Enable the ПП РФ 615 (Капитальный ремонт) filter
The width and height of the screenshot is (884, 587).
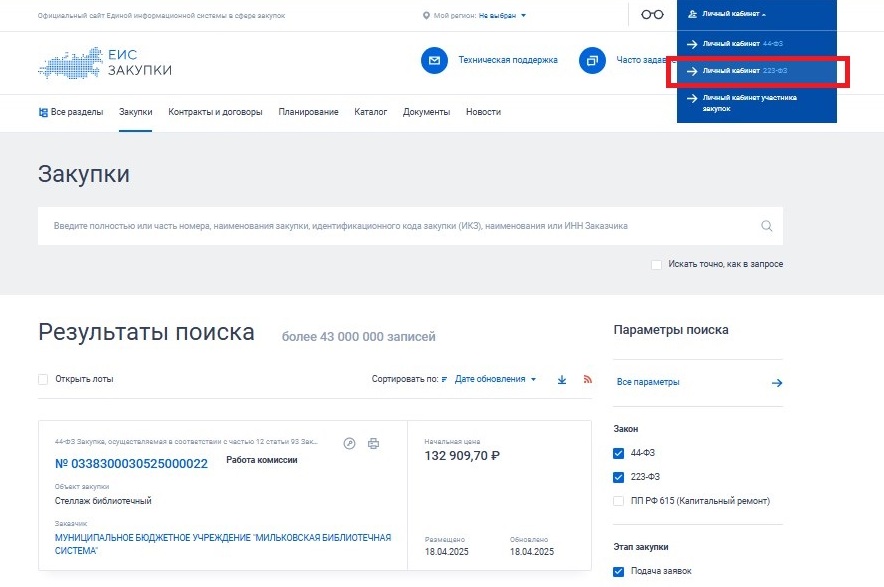(x=618, y=500)
